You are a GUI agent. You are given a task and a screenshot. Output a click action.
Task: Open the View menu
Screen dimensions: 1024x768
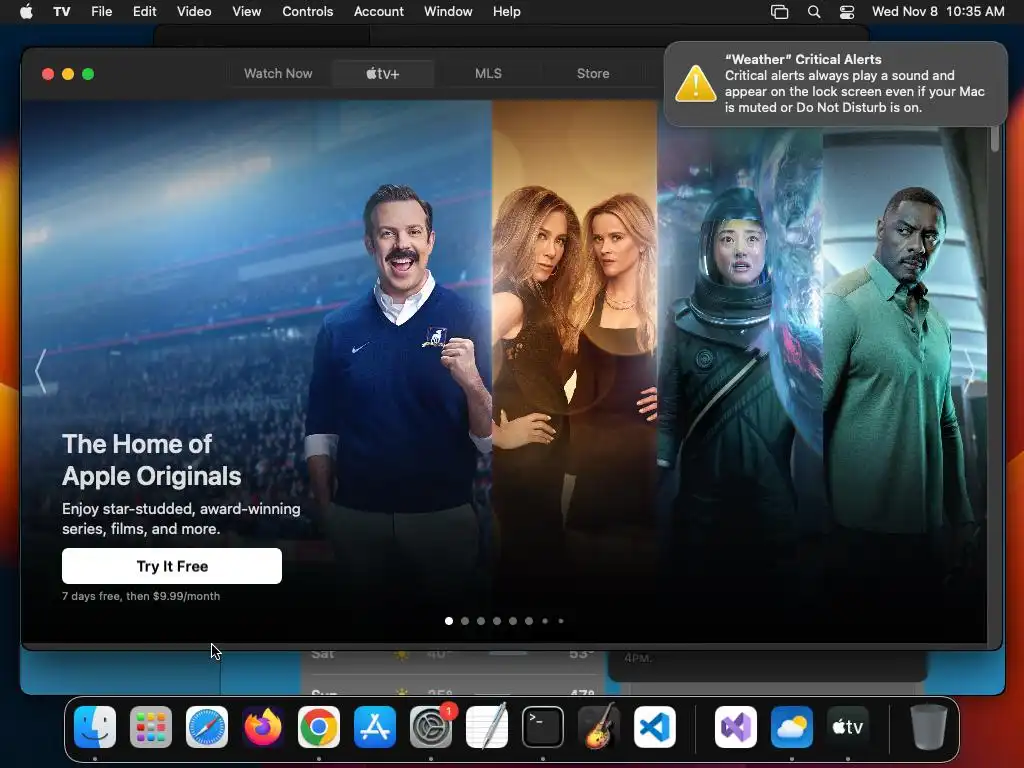tap(246, 11)
